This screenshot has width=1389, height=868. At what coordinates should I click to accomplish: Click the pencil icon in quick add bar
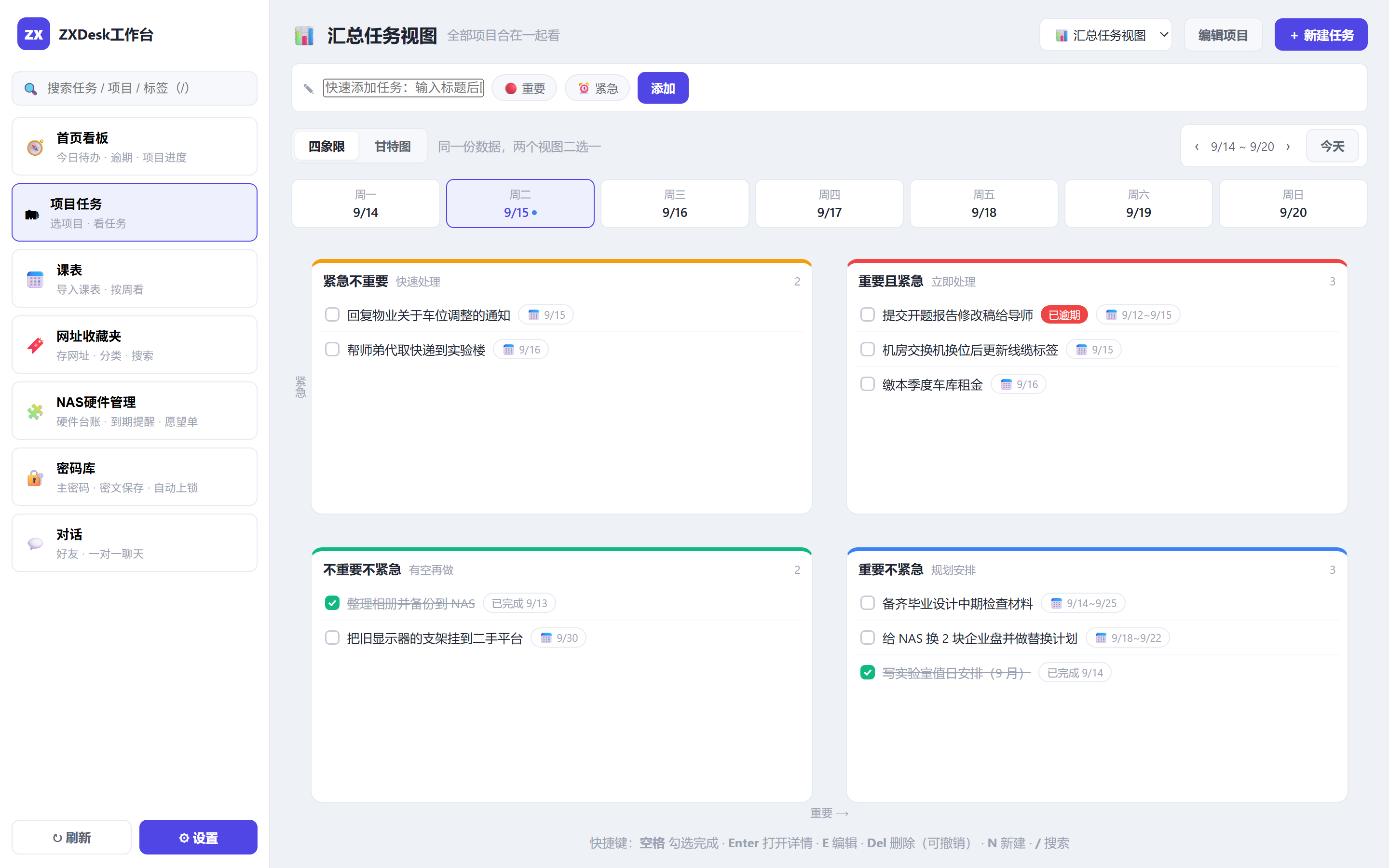(x=309, y=88)
